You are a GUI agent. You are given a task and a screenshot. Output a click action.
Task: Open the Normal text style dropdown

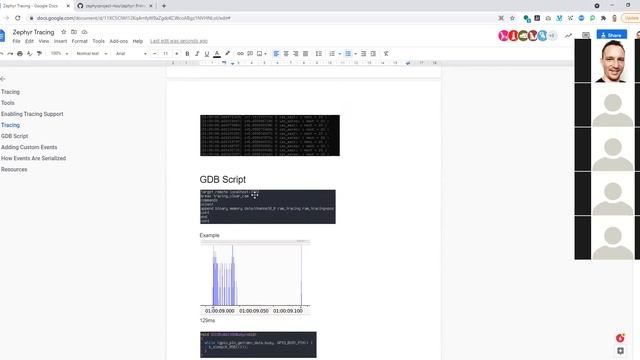[x=92, y=53]
